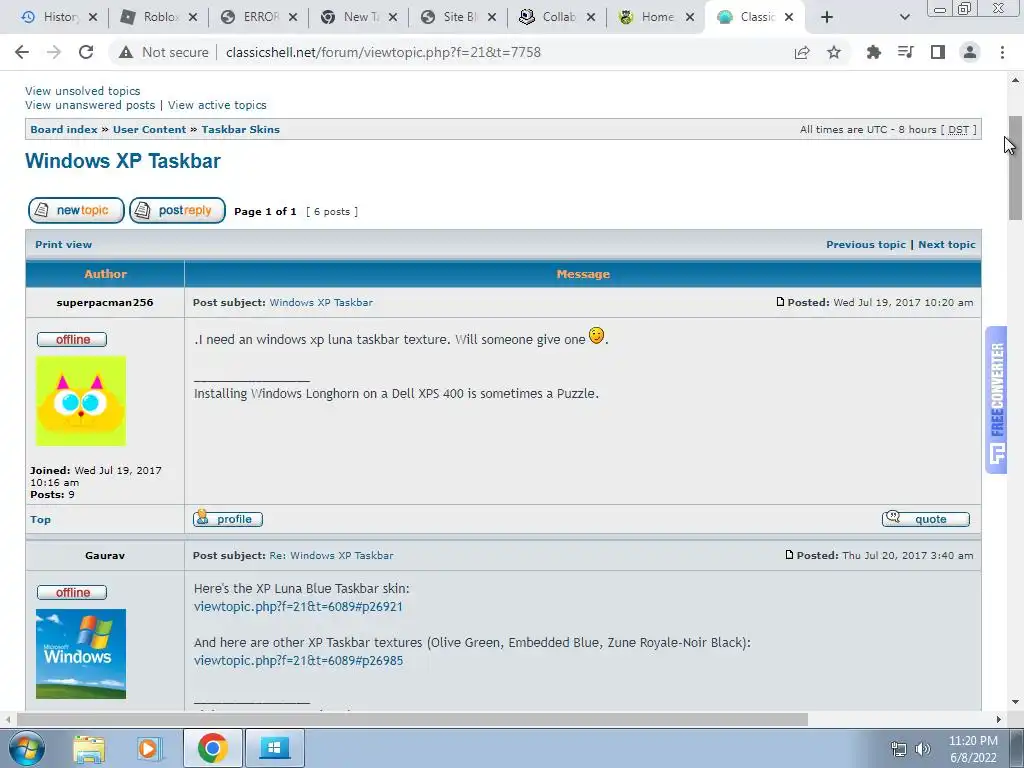The image size is (1024, 768).
Task: Click Gaurav's Windows XP avatar
Action: click(x=81, y=654)
